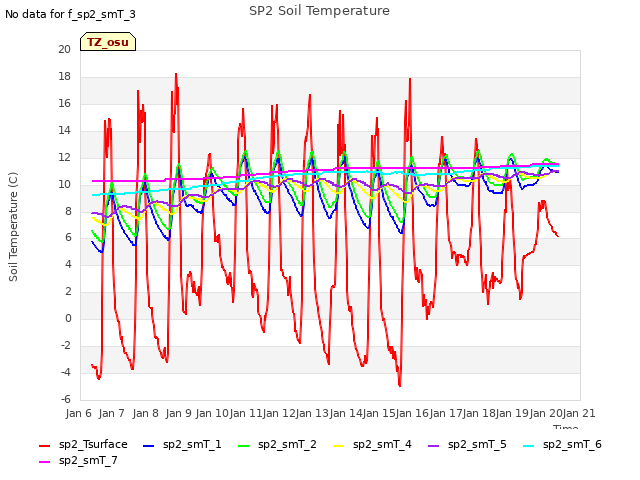This screenshot has width=640, height=480.
Task: Click magenta sp2_smT_7 legend color marker
Action: click(x=44, y=462)
